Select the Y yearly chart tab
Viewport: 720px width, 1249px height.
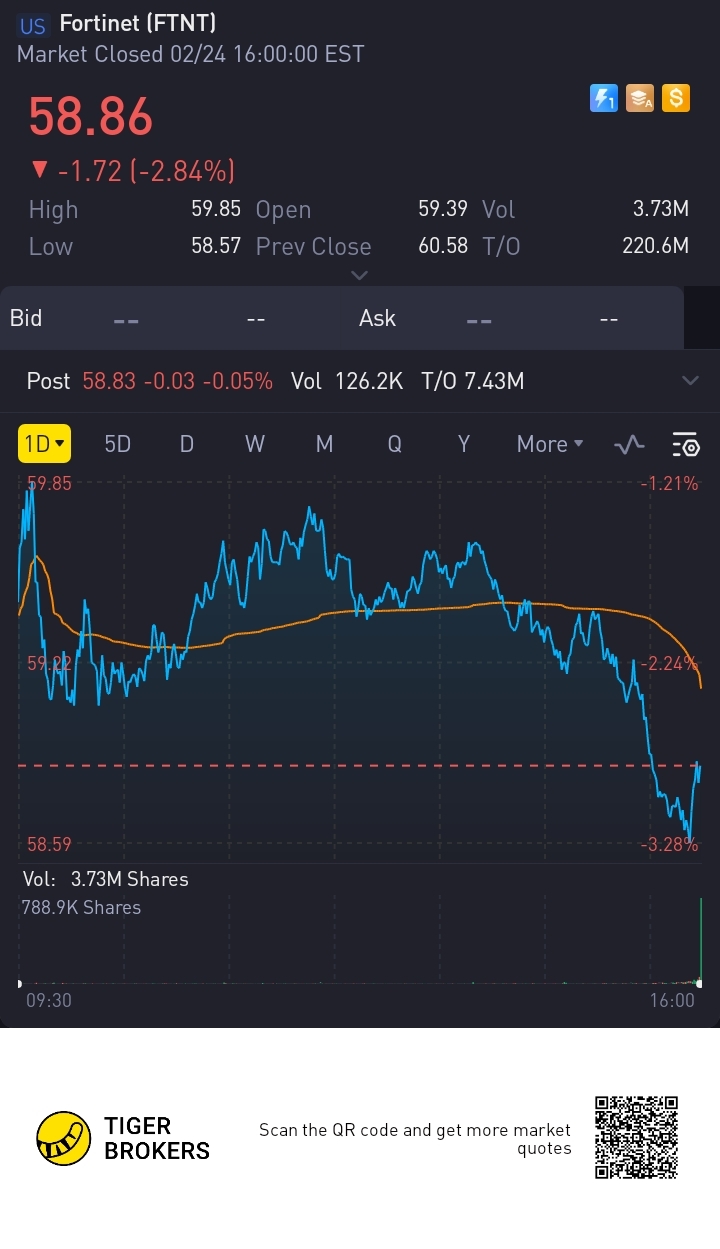tap(463, 444)
